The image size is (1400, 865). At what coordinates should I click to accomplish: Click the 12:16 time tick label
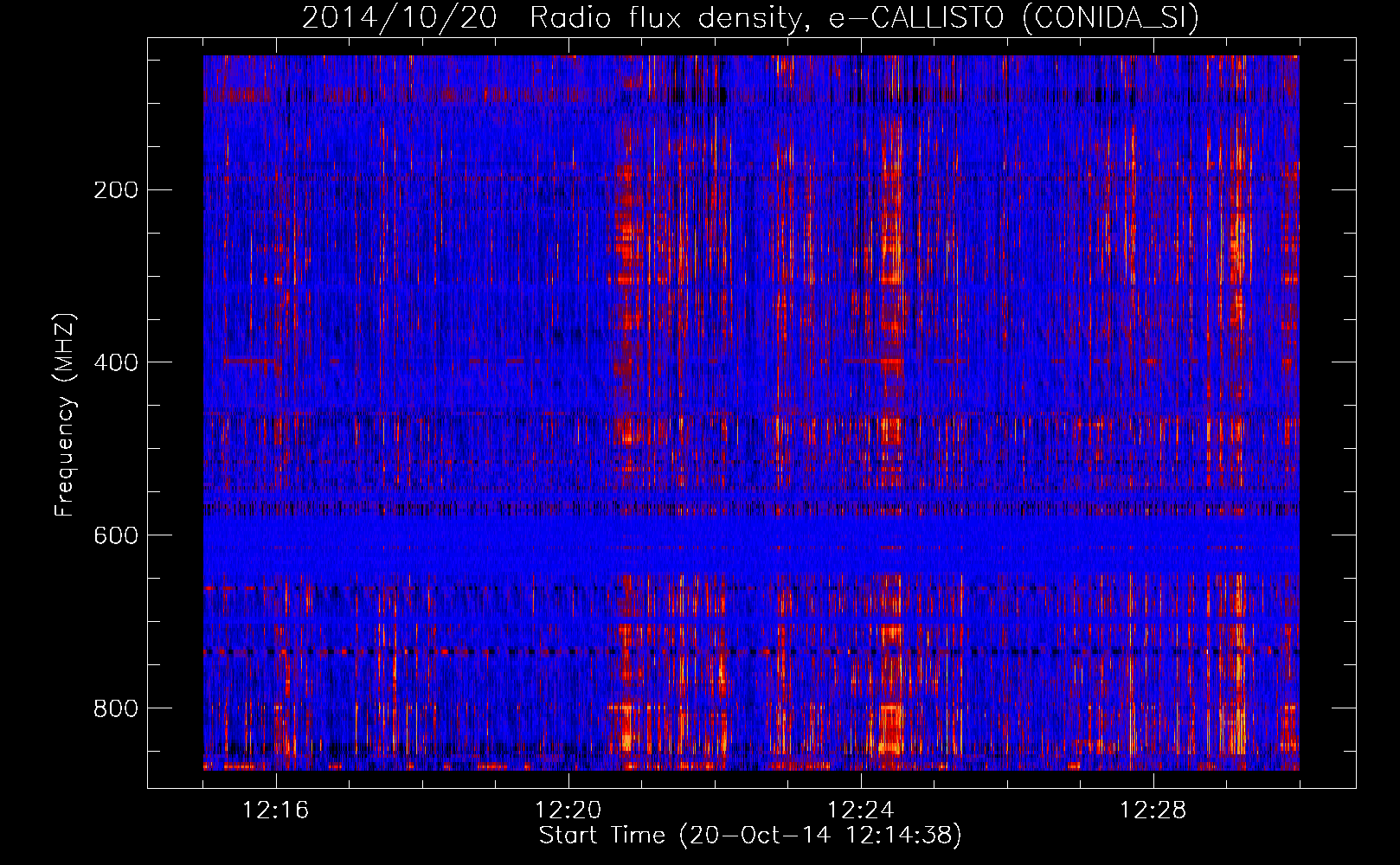(x=276, y=811)
